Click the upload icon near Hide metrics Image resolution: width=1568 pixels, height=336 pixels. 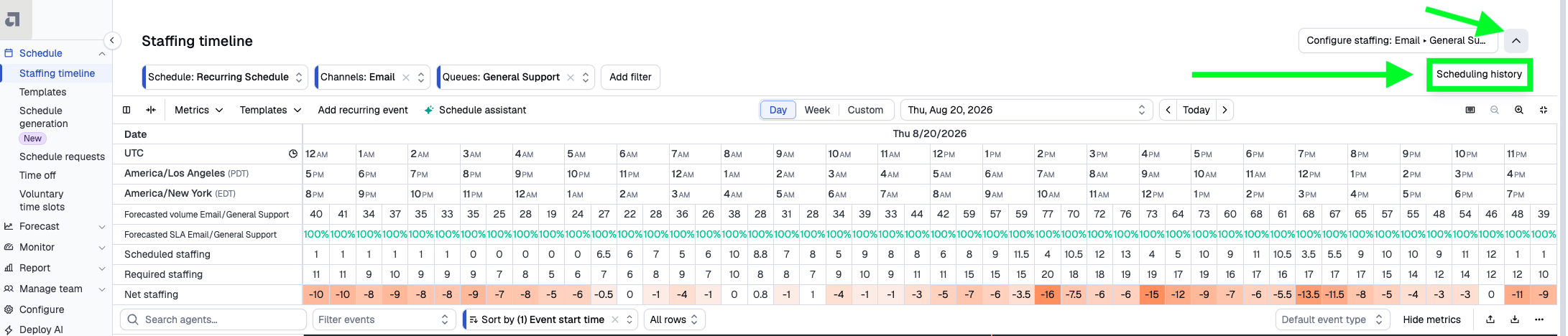[1490, 319]
